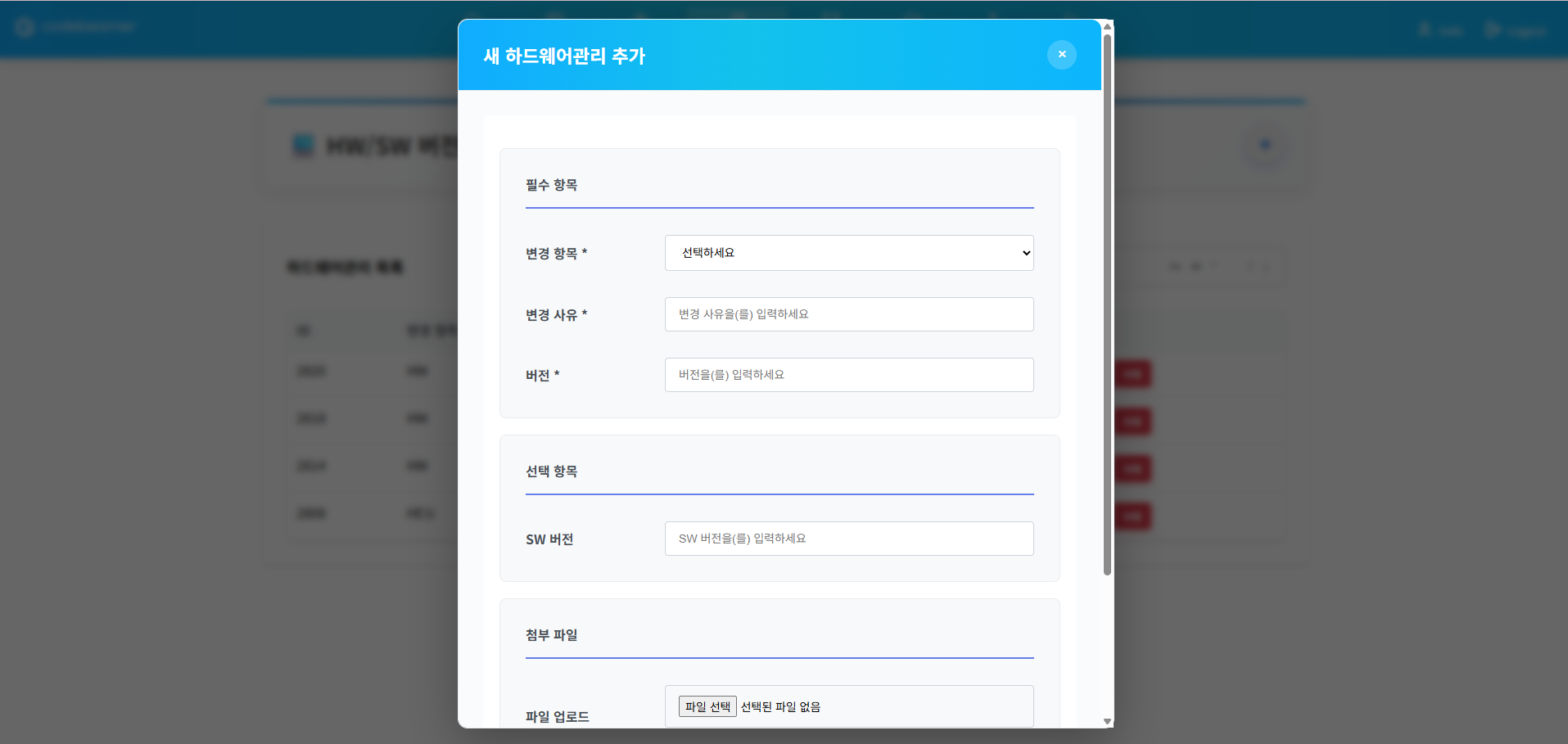Click the modal scrollbar up arrow
Image resolution: width=1568 pixels, height=744 pixels.
click(x=1108, y=25)
